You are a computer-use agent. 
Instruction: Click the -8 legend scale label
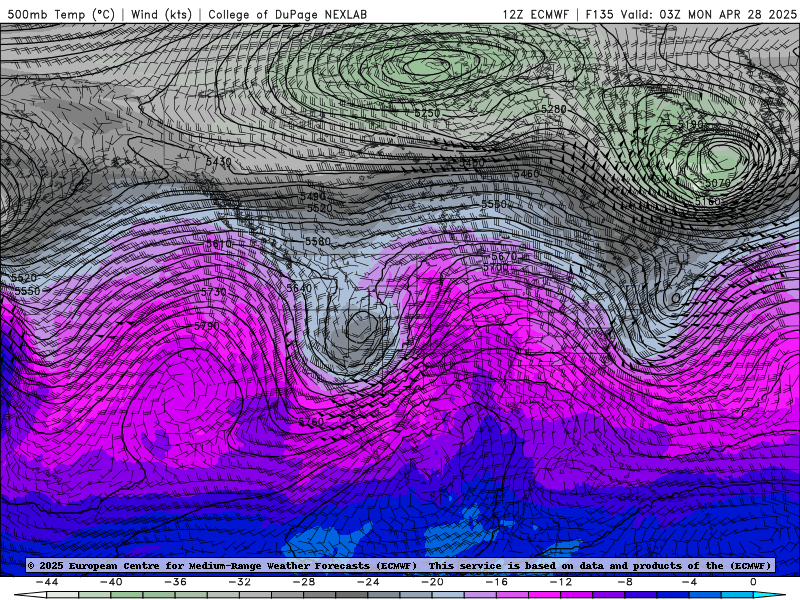click(x=625, y=582)
